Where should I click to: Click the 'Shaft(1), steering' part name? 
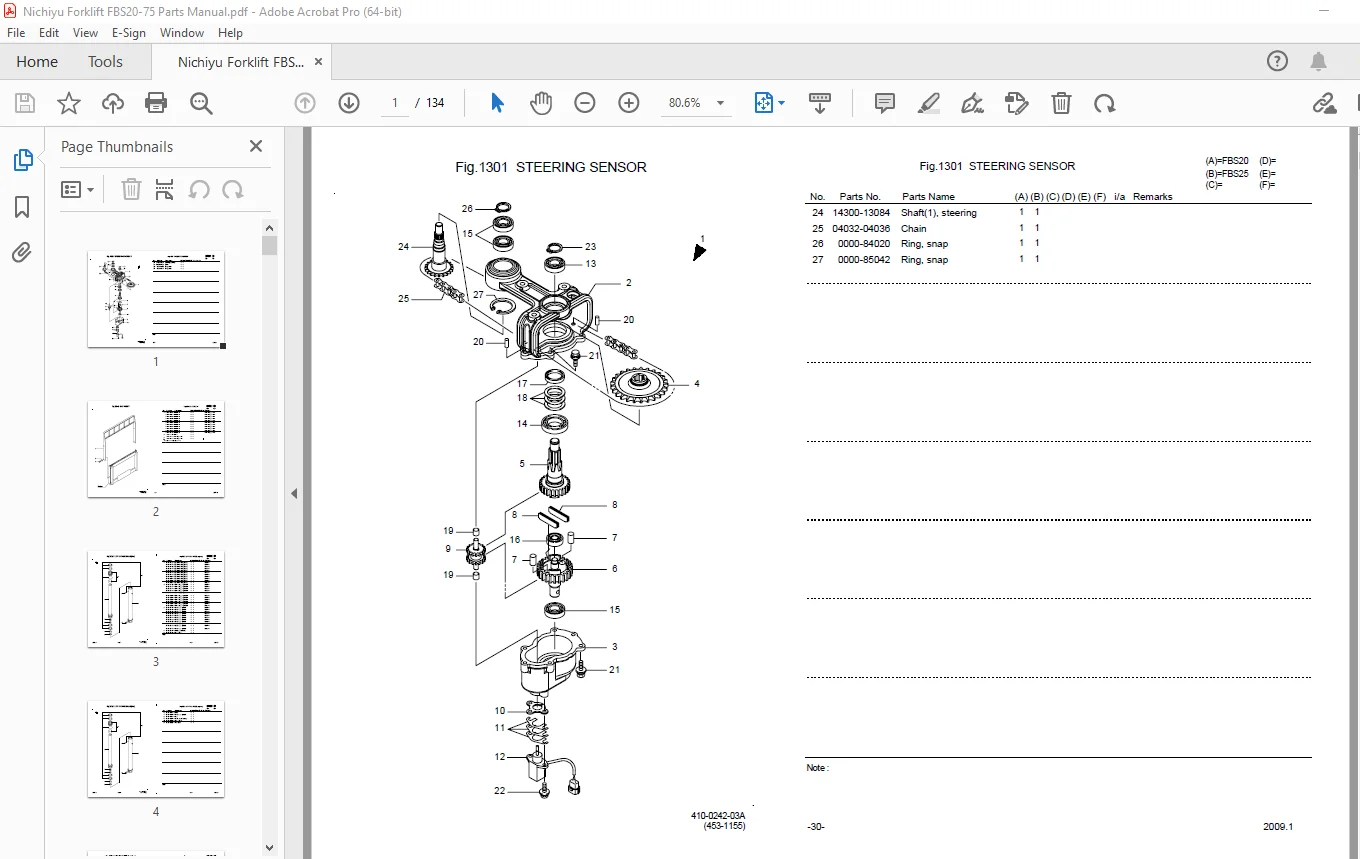[x=939, y=213]
